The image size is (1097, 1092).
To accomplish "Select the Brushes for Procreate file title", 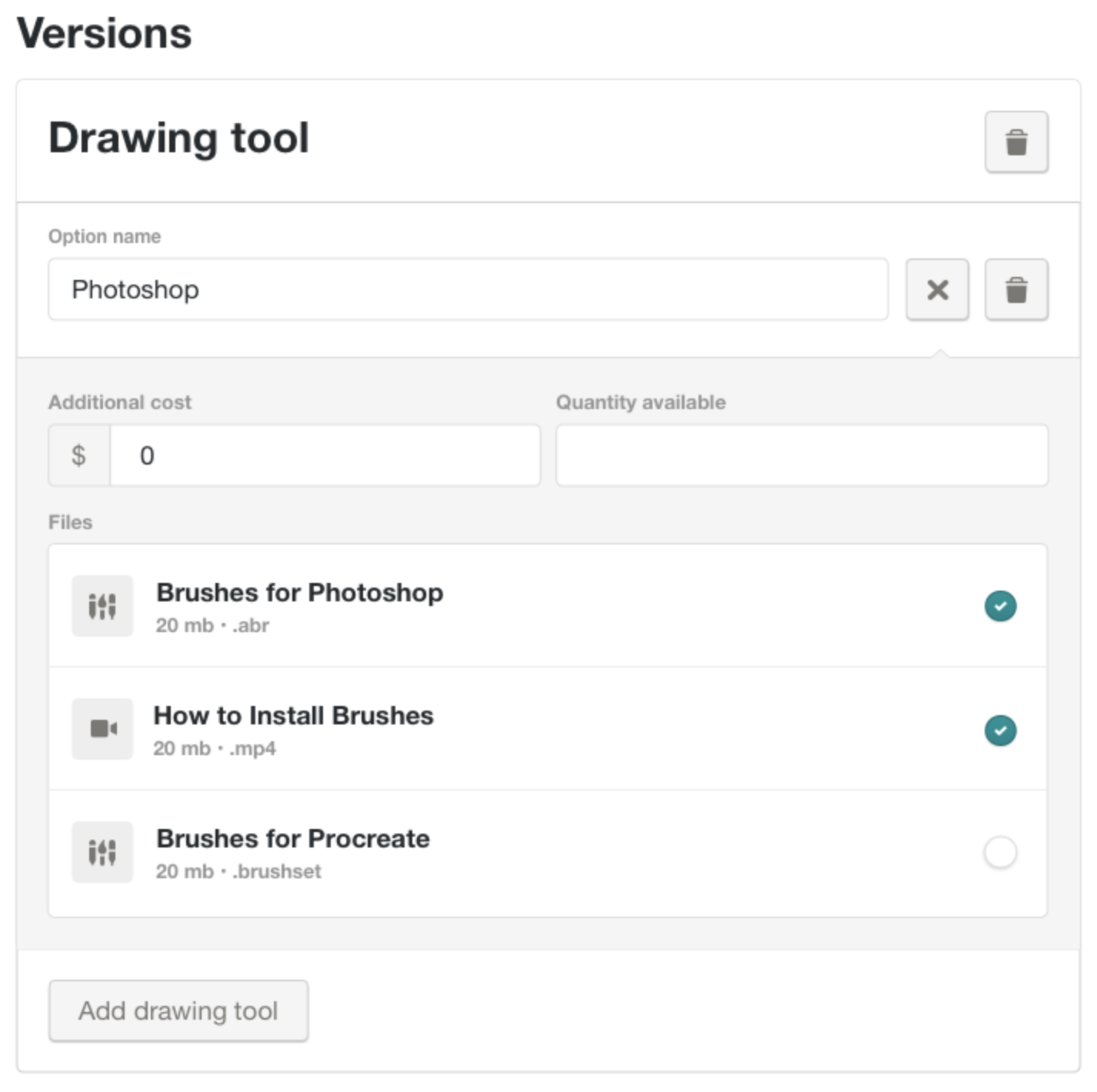I will tap(292, 839).
